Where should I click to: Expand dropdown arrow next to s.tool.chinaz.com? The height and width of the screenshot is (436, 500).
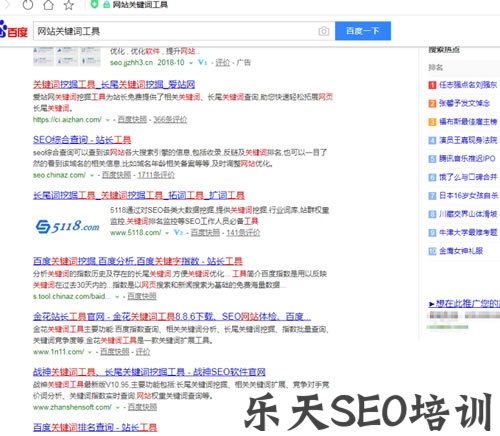pyautogui.click(x=117, y=297)
